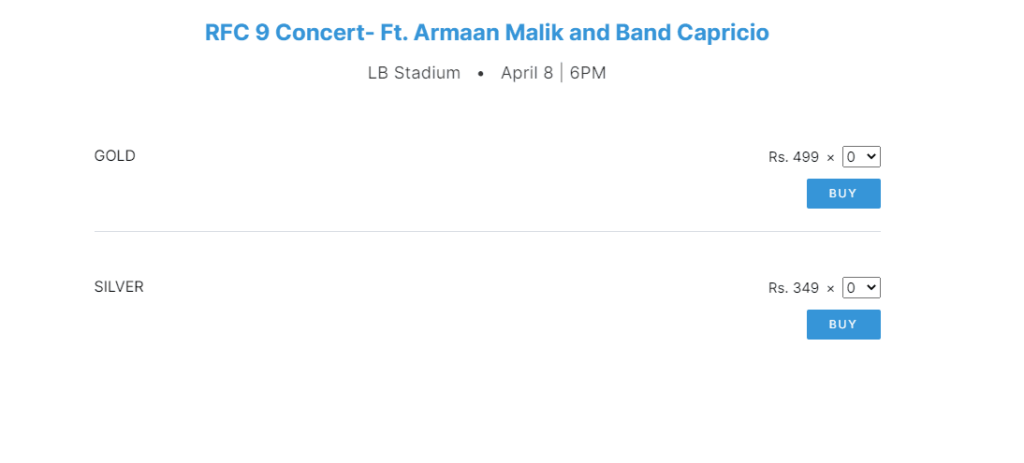
Task: Open the Gold ticket quantity dropdown
Action: (x=861, y=157)
